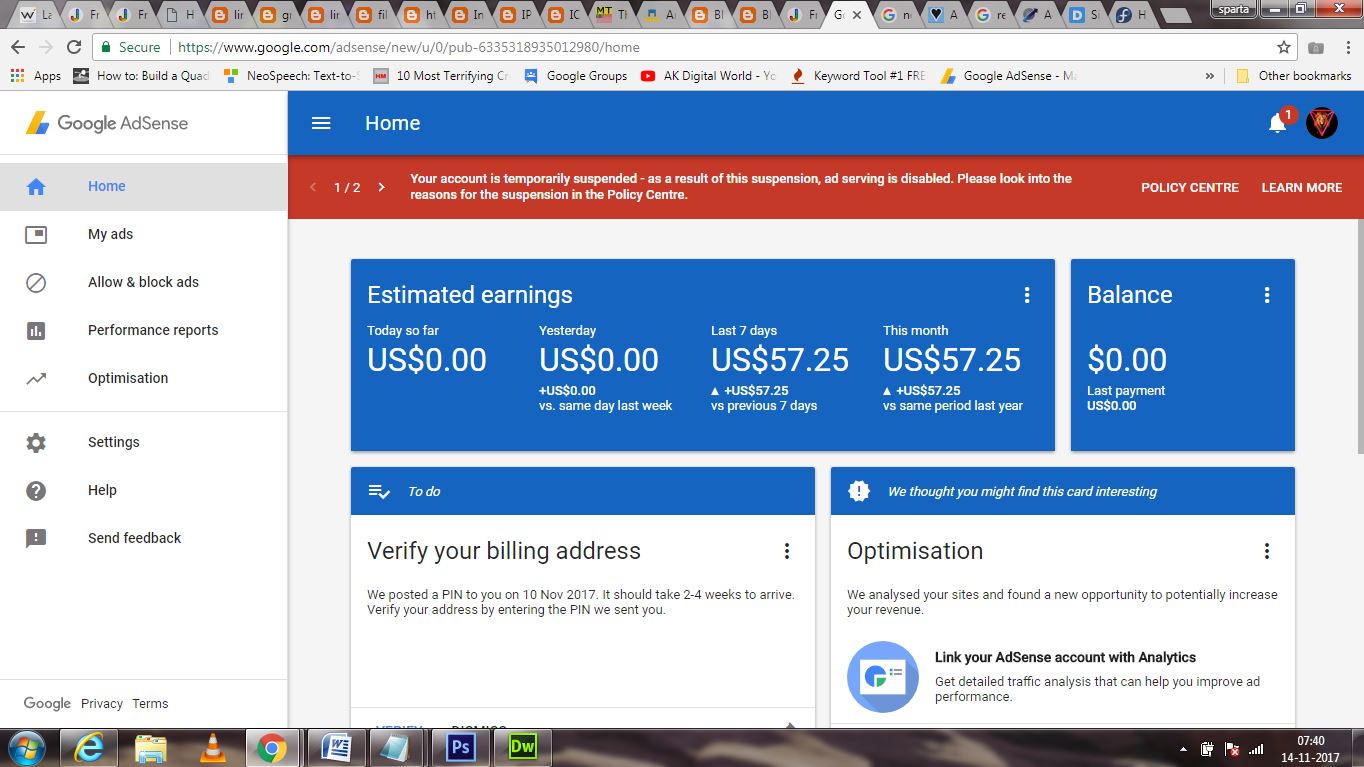This screenshot has width=1364, height=767.
Task: Open Dreamweaver from the taskbar
Action: [x=523, y=747]
